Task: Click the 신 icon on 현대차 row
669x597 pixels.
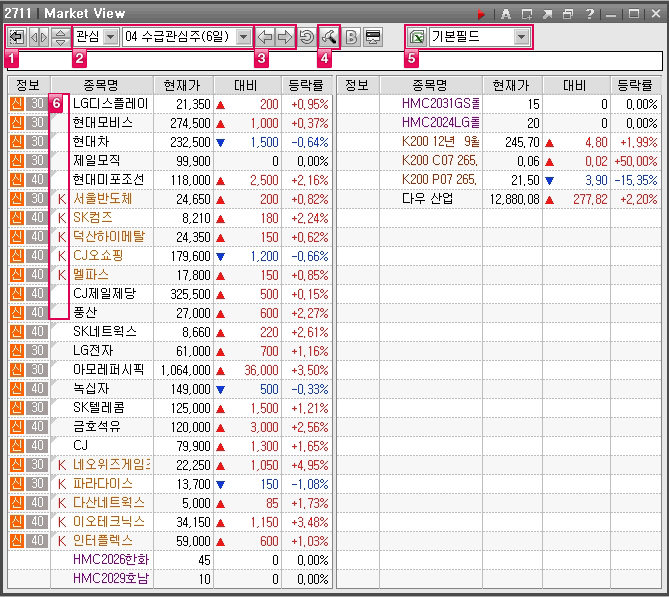Action: point(17,142)
